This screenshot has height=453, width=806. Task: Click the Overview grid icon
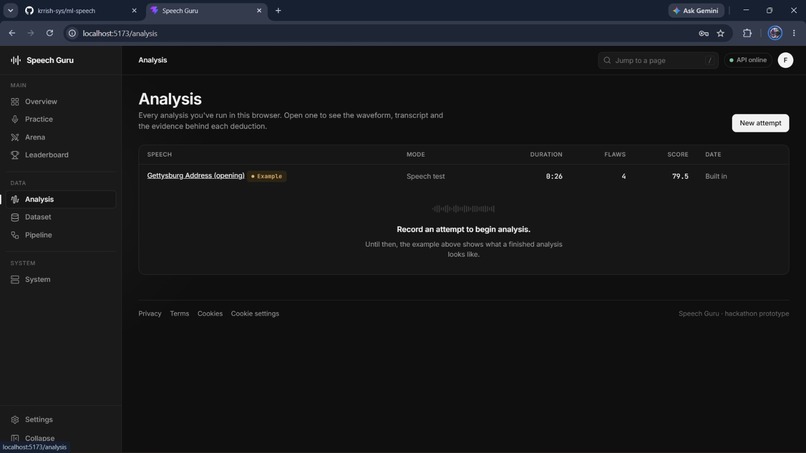point(15,102)
